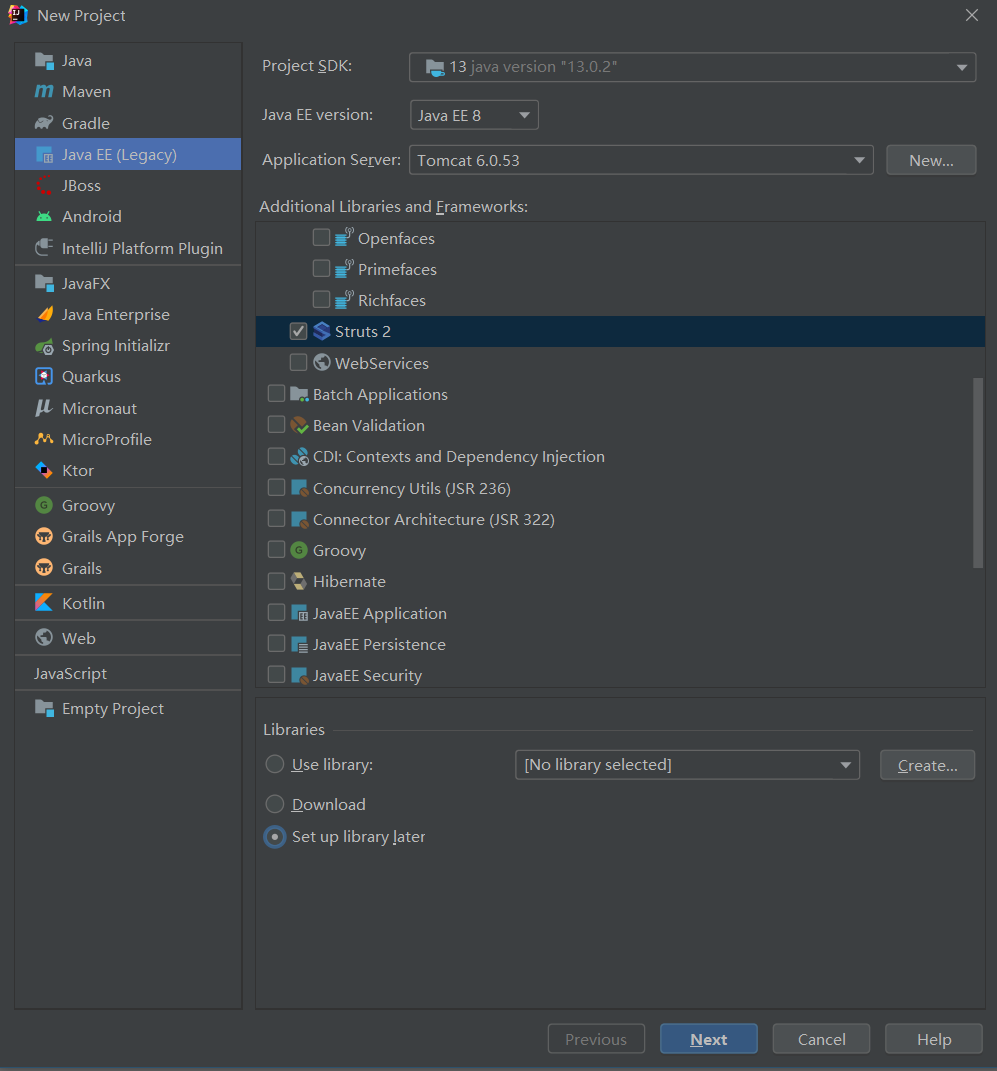Click the Create... library button
The height and width of the screenshot is (1071, 997).
pyautogui.click(x=927, y=765)
